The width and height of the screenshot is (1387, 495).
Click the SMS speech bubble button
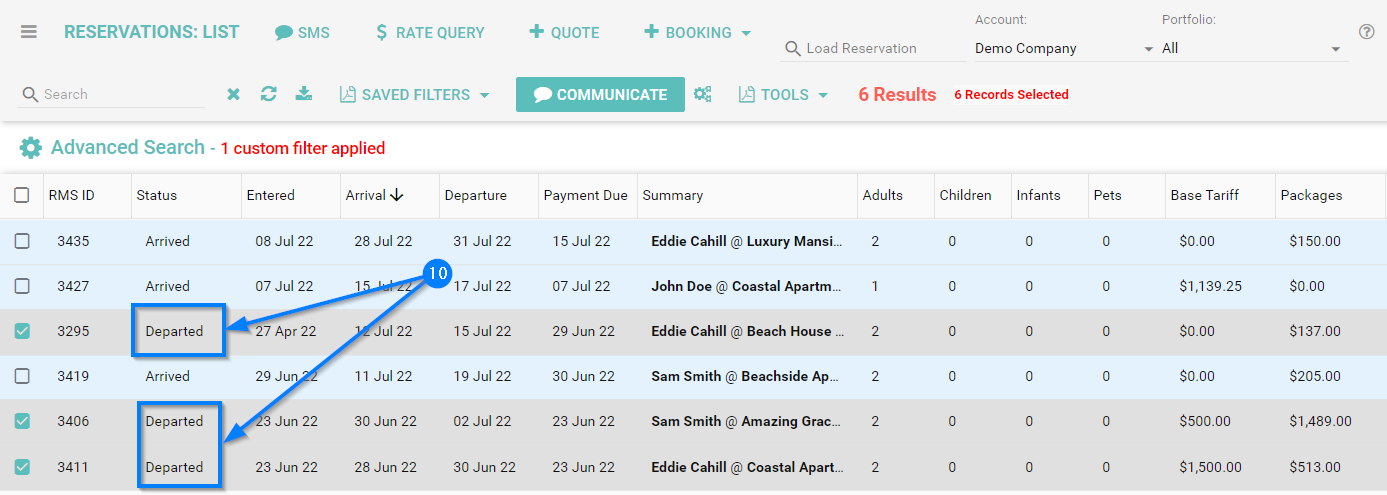point(302,33)
